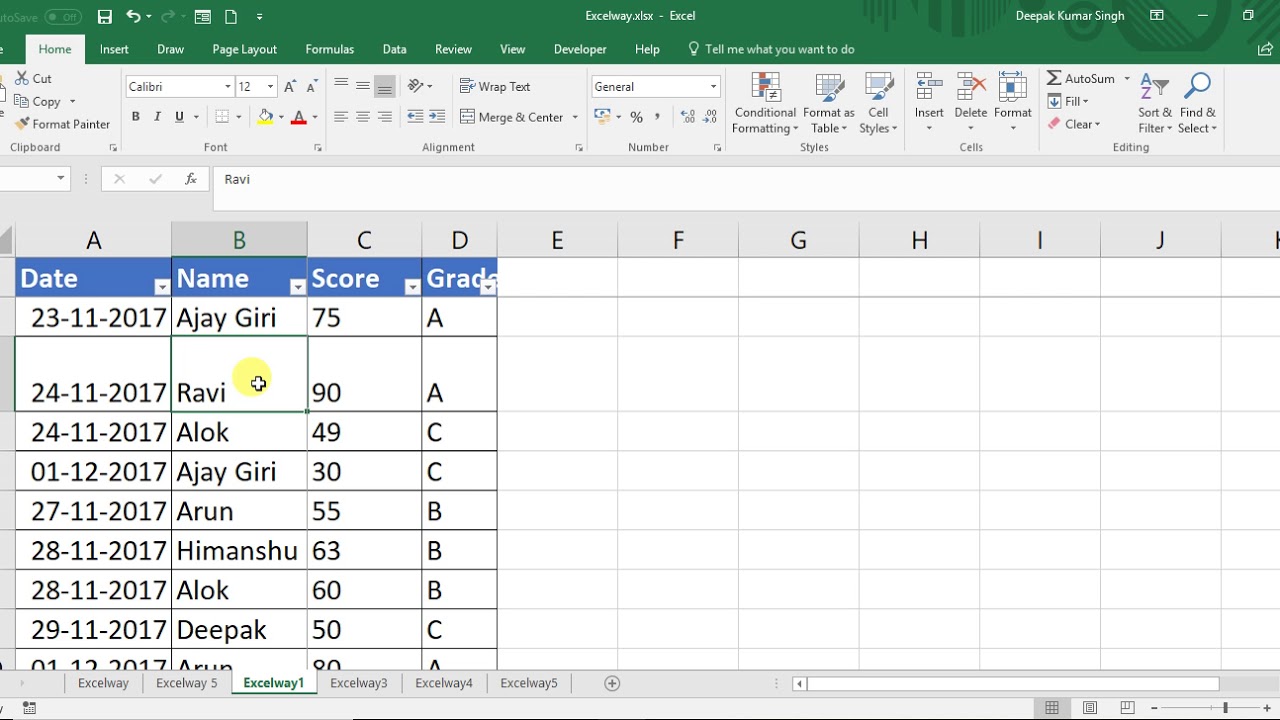Toggle Merge & Center
1280x720 pixels.
pos(512,117)
